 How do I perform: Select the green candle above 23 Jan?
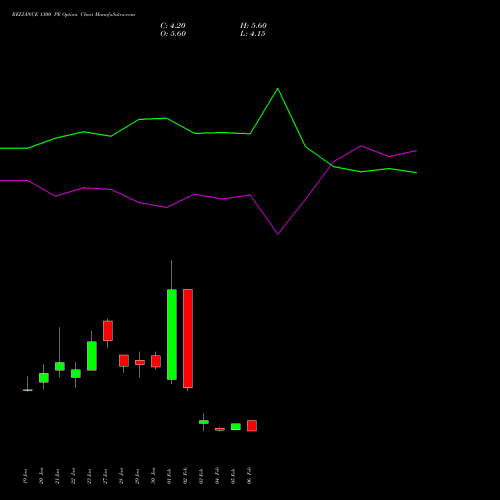pyautogui.click(x=92, y=356)
